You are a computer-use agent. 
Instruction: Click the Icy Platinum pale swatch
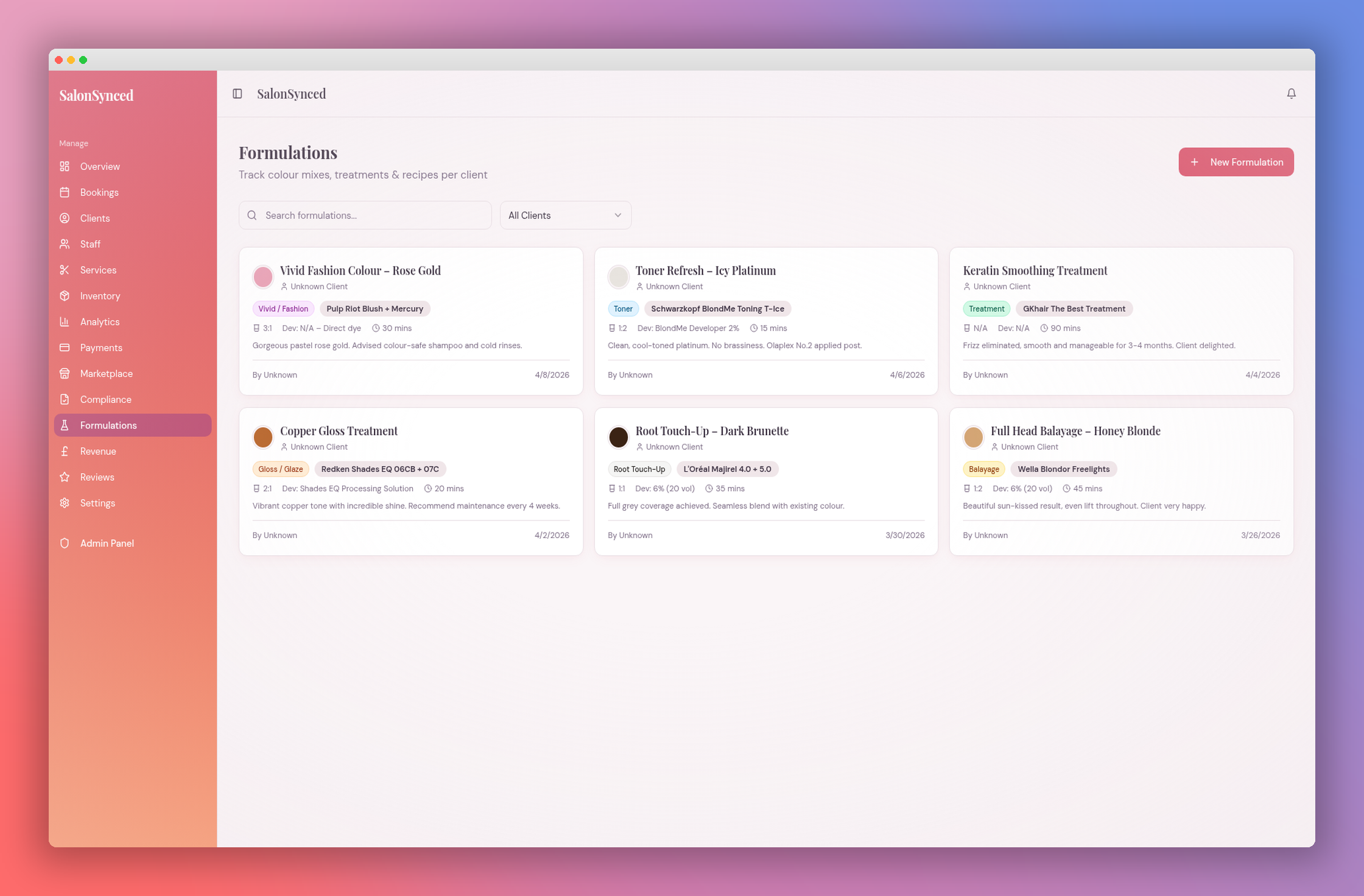(618, 276)
